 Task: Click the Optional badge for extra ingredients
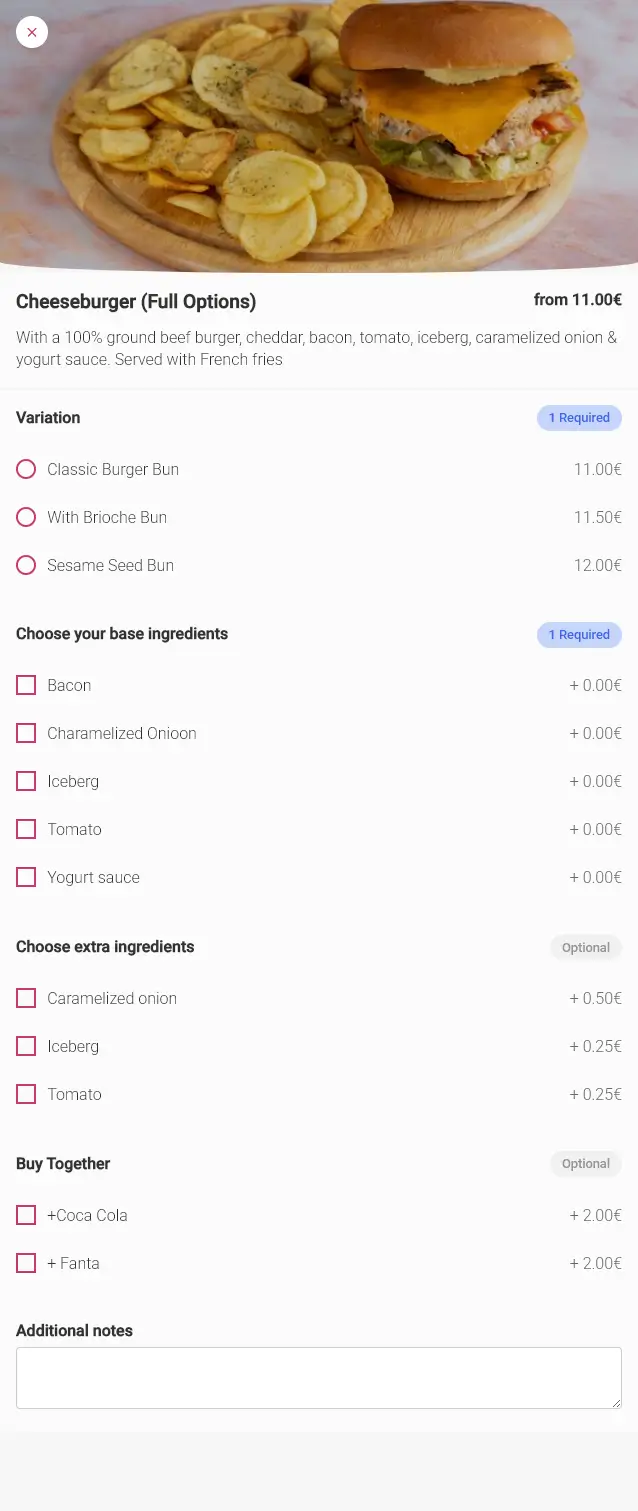(x=585, y=947)
